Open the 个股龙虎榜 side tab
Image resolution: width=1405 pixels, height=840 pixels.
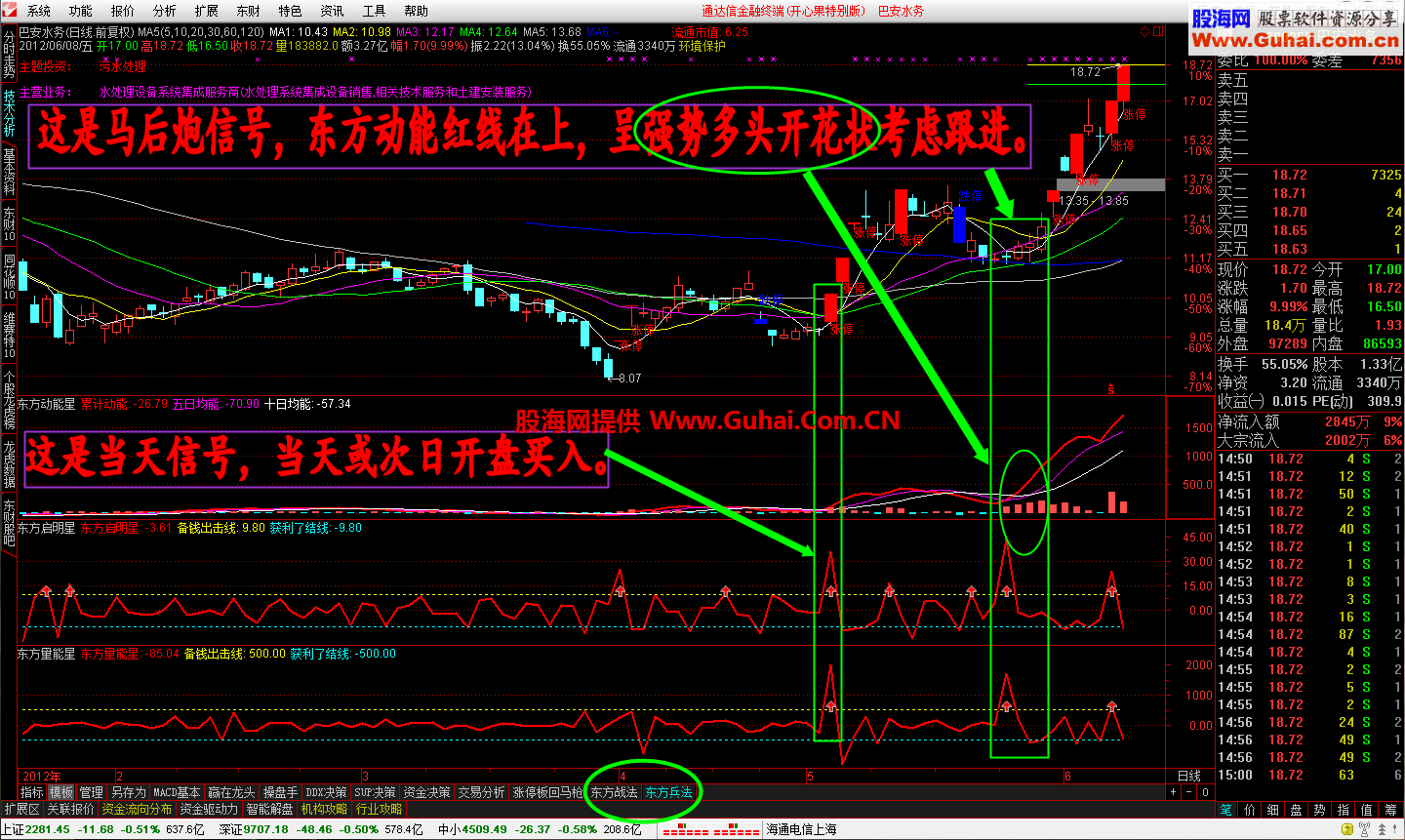click(9, 401)
